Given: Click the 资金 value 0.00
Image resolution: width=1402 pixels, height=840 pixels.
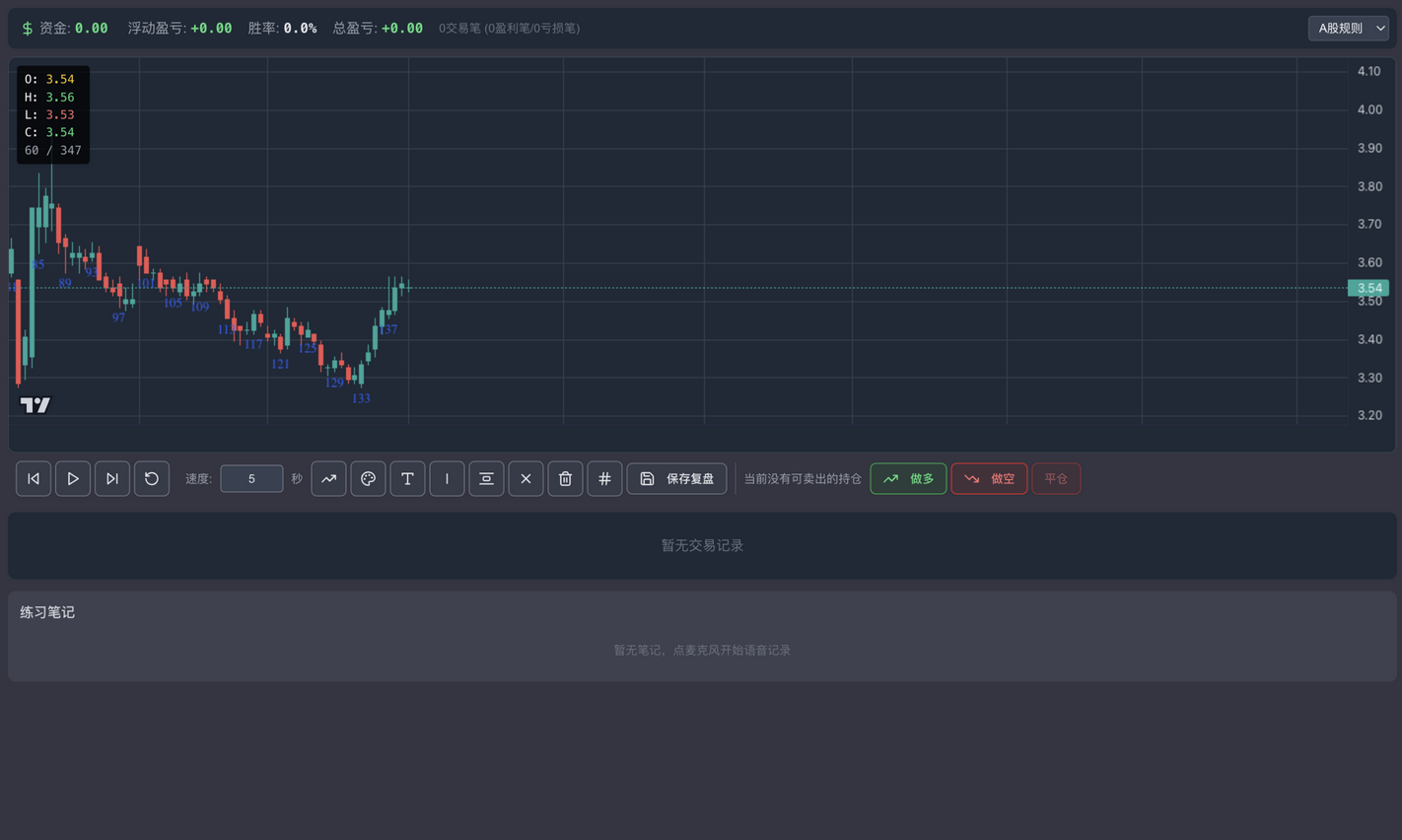Looking at the screenshot, I should coord(92,29).
